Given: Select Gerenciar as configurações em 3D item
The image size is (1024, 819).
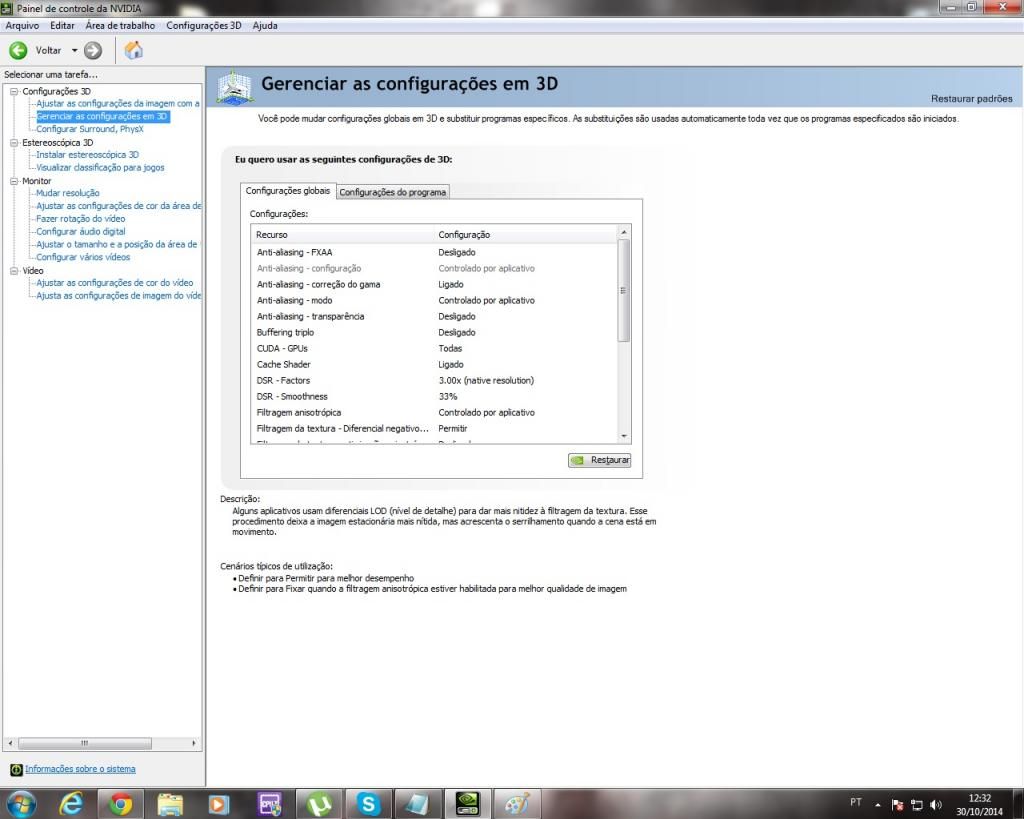Looking at the screenshot, I should point(102,116).
